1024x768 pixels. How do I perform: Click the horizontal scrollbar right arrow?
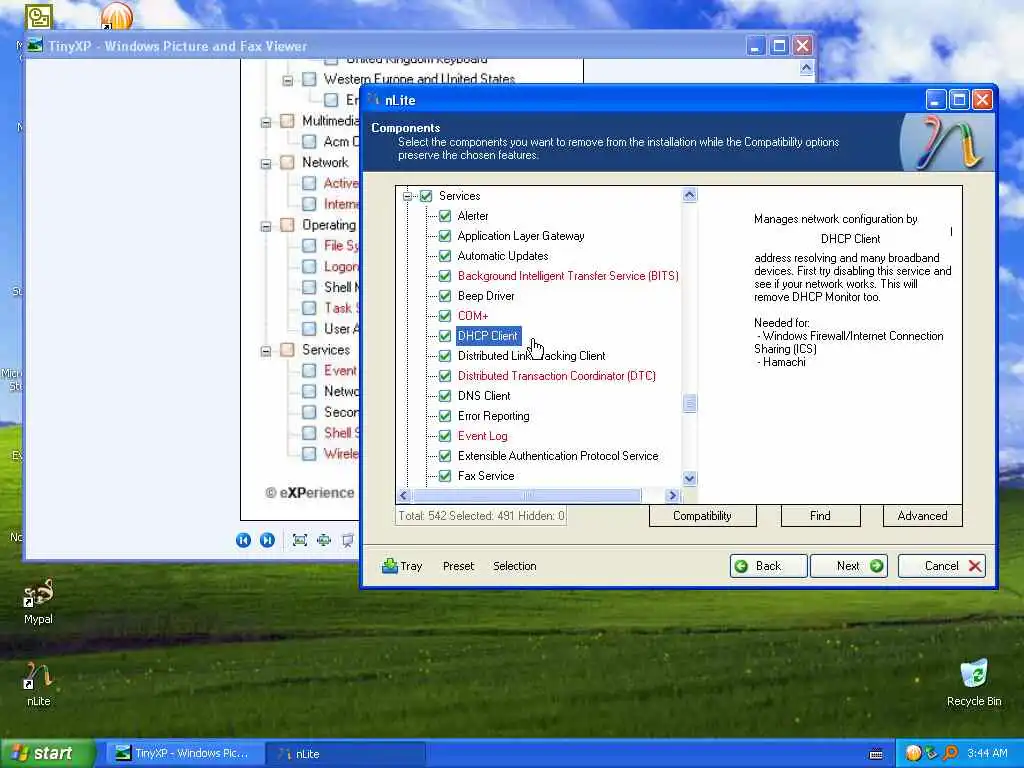pyautogui.click(x=673, y=496)
